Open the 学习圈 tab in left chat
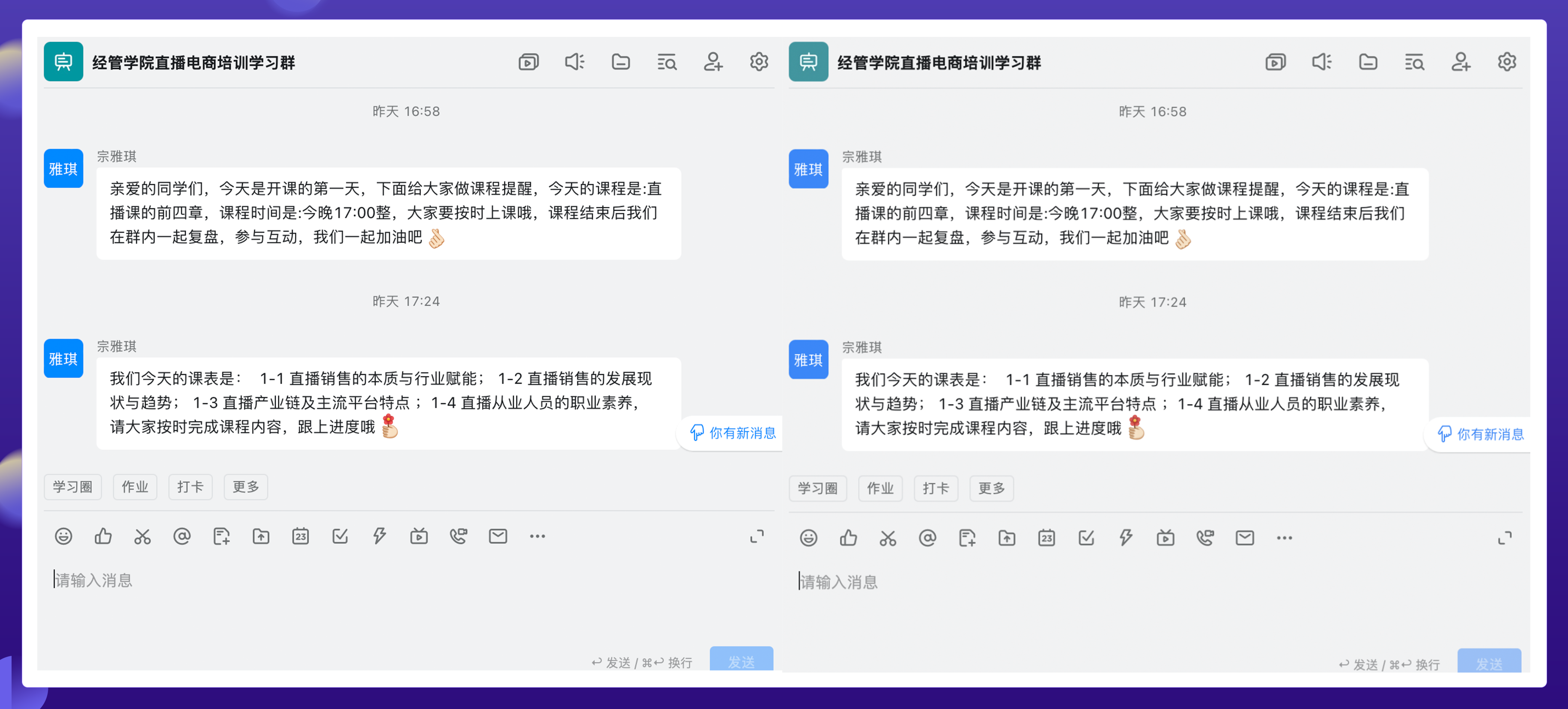1568x709 pixels. tap(72, 487)
